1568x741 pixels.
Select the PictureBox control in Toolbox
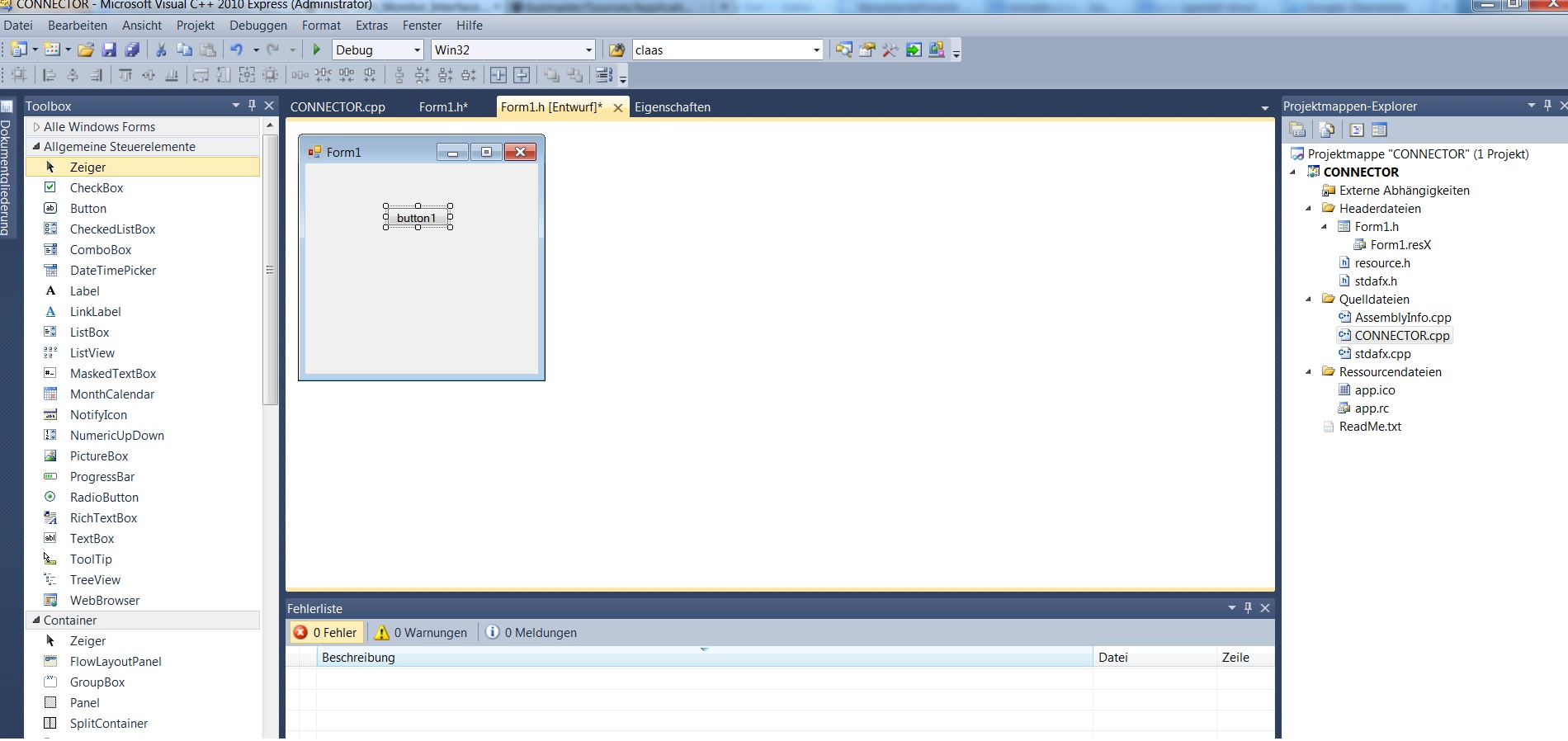tap(99, 456)
